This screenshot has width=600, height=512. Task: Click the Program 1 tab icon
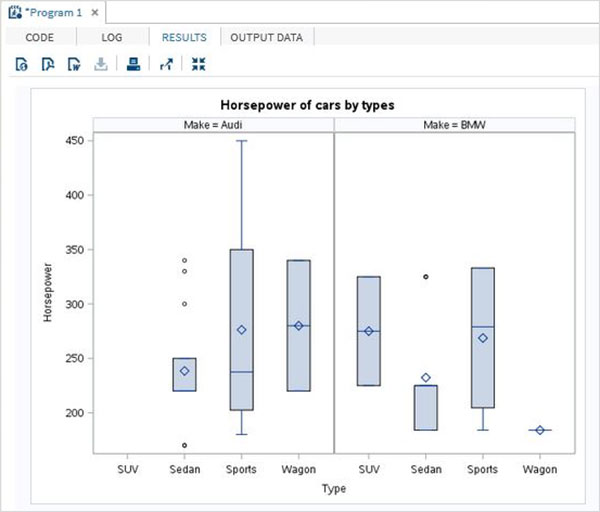tap(15, 13)
